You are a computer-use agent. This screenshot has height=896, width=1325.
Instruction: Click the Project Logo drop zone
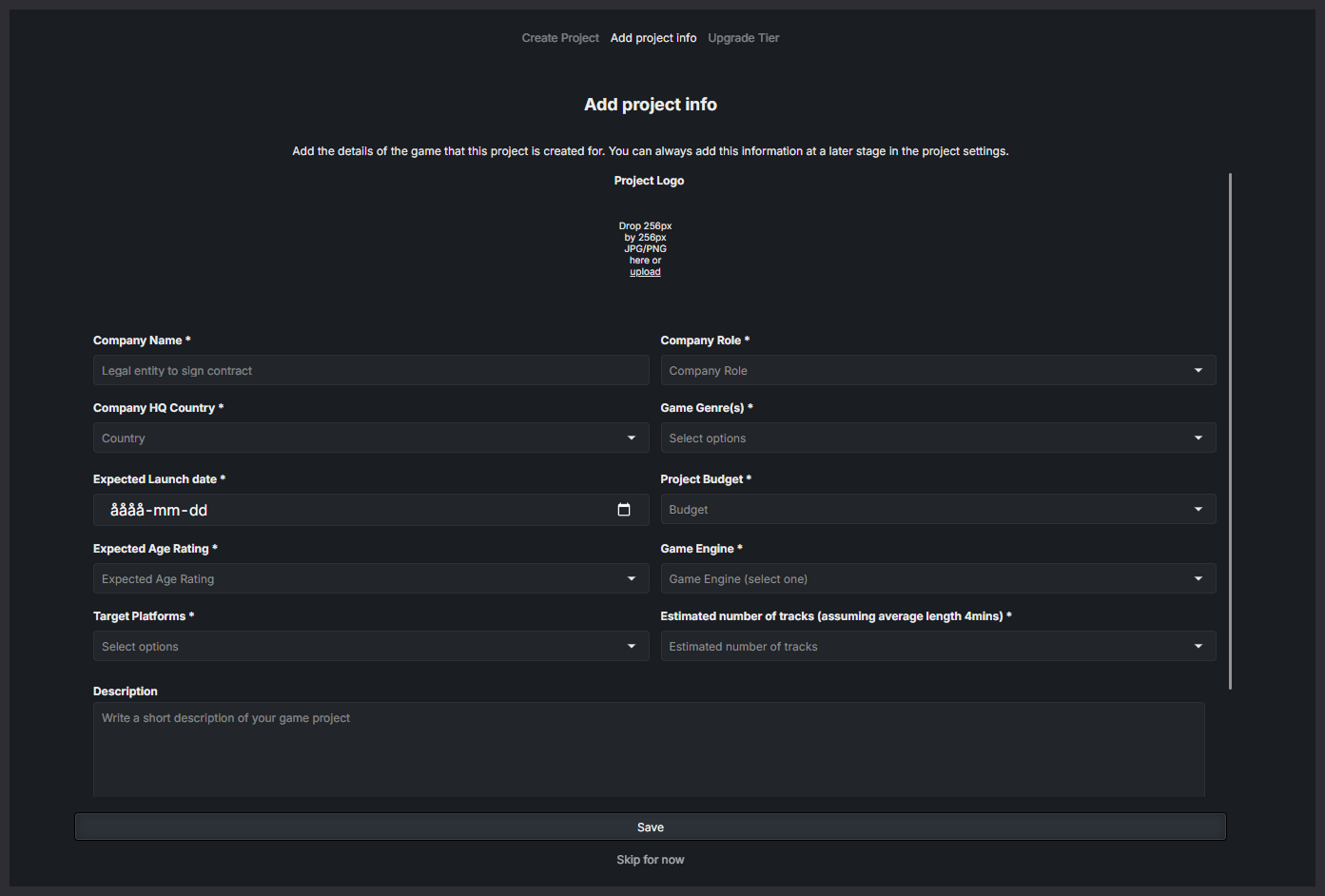(645, 249)
